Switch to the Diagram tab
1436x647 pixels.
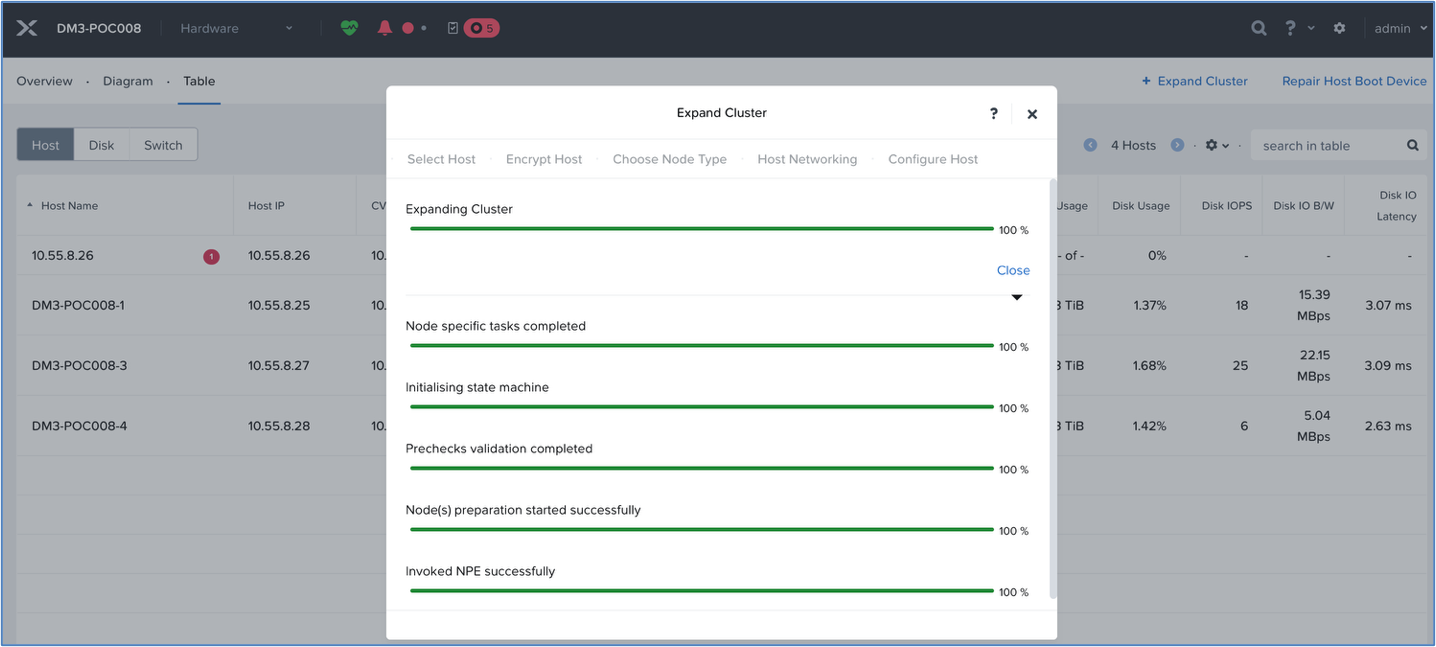tap(128, 81)
